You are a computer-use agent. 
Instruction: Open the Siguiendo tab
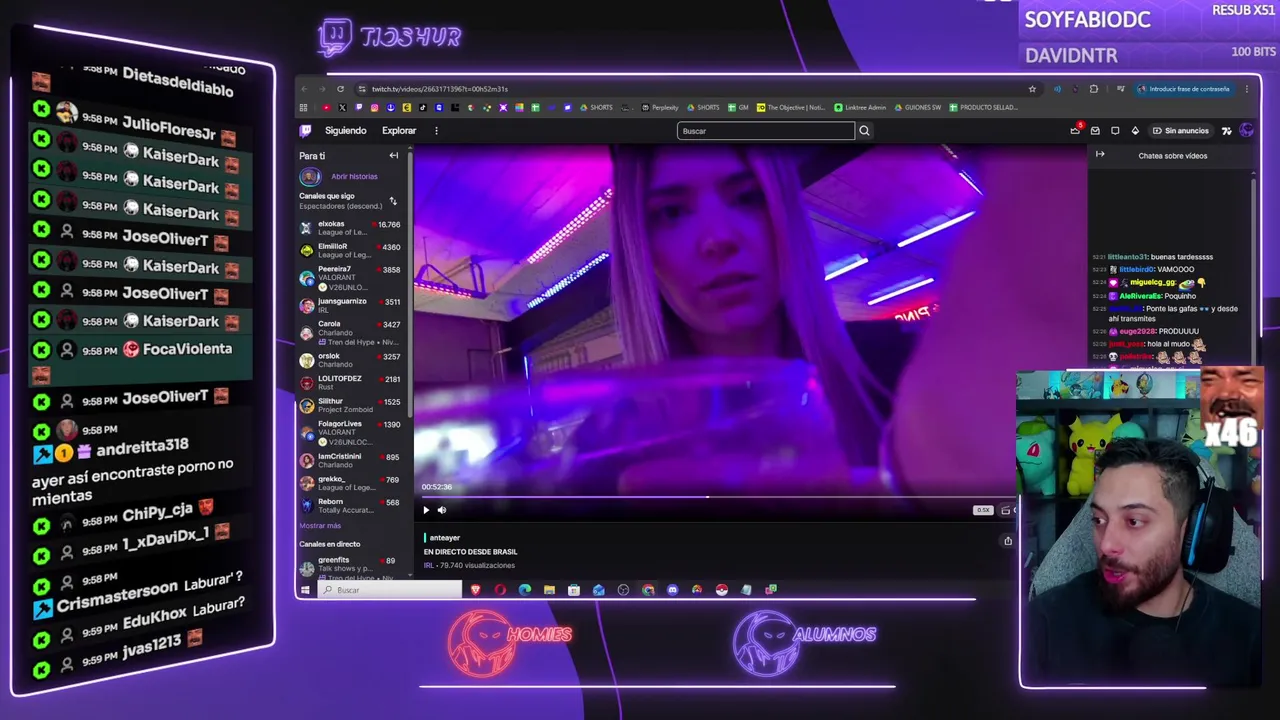tap(346, 130)
